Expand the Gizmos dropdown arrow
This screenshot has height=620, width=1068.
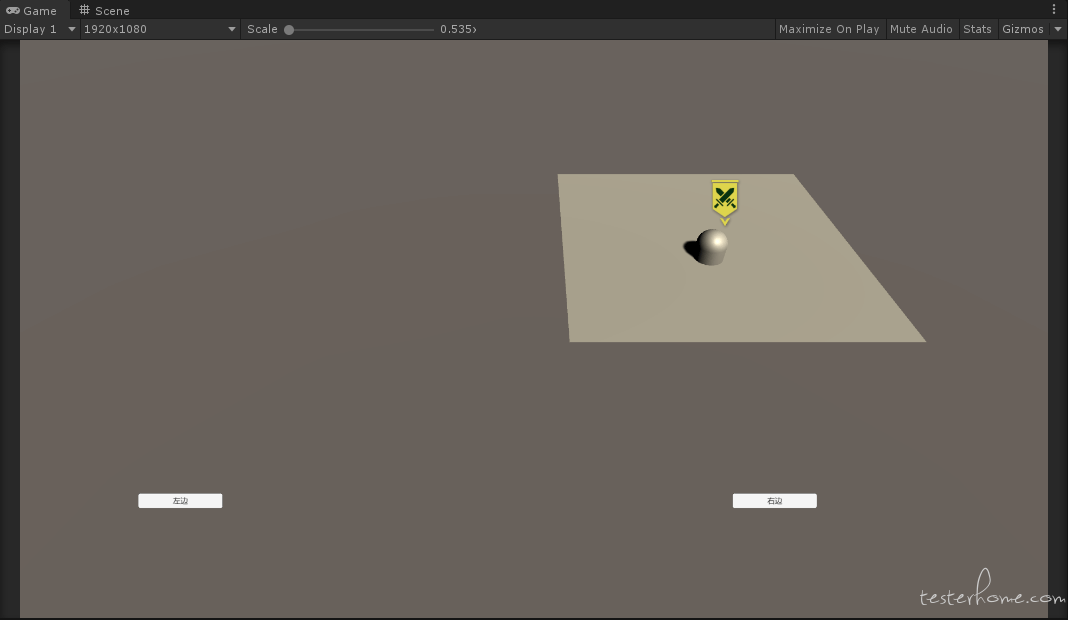pyautogui.click(x=1058, y=29)
